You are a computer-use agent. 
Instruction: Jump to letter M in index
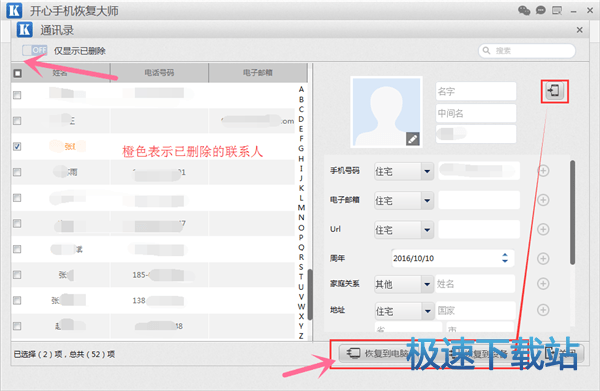[301, 208]
